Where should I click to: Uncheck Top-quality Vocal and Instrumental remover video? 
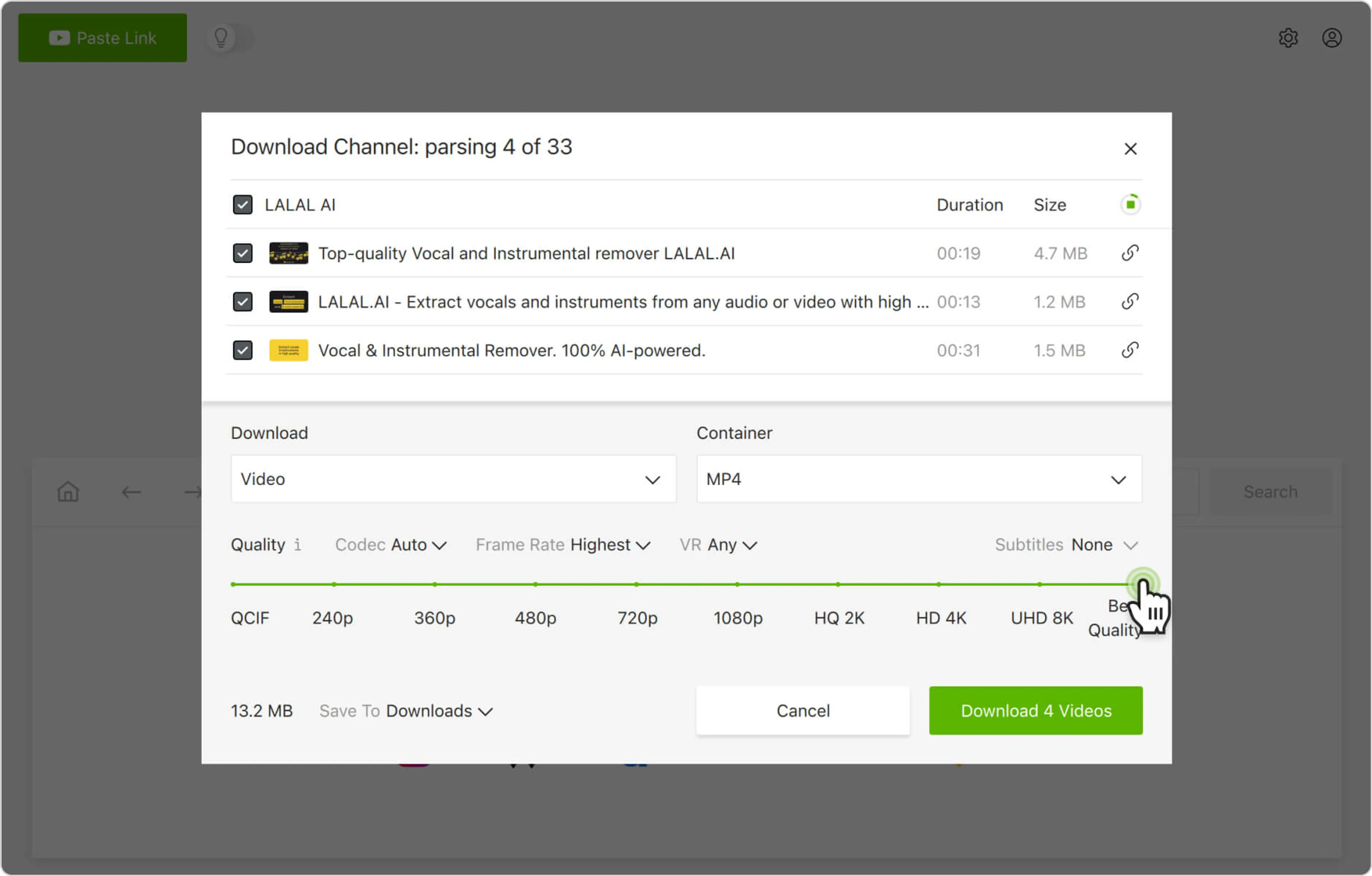tap(243, 253)
